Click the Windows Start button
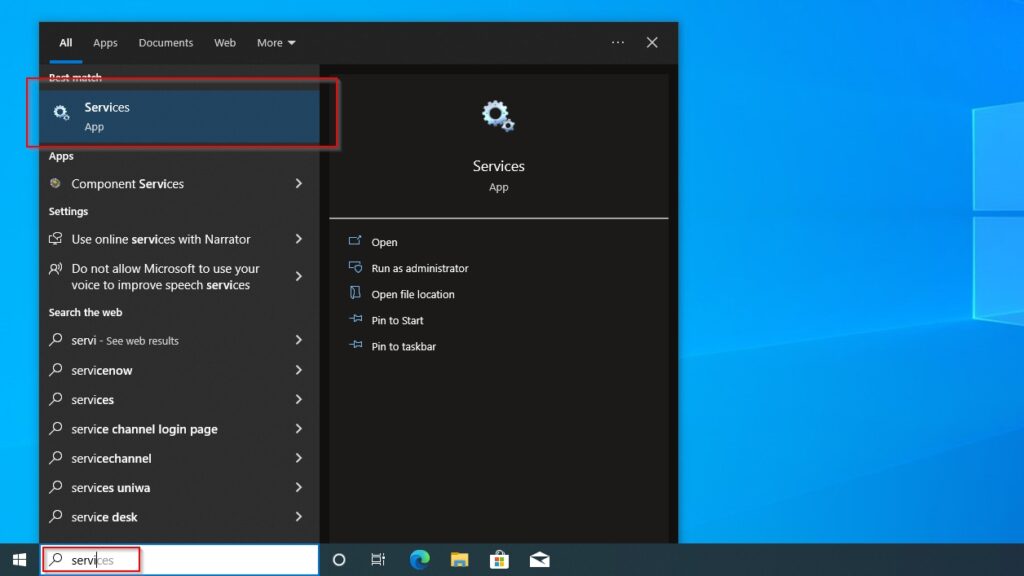 click(x=20, y=560)
